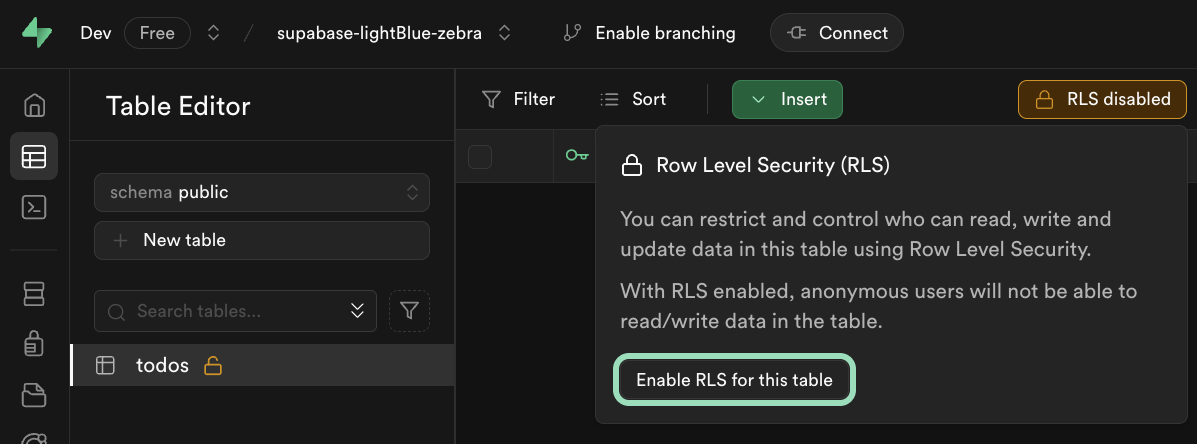The image size is (1197, 444).
Task: Click Enable branching
Action: pyautogui.click(x=650, y=34)
